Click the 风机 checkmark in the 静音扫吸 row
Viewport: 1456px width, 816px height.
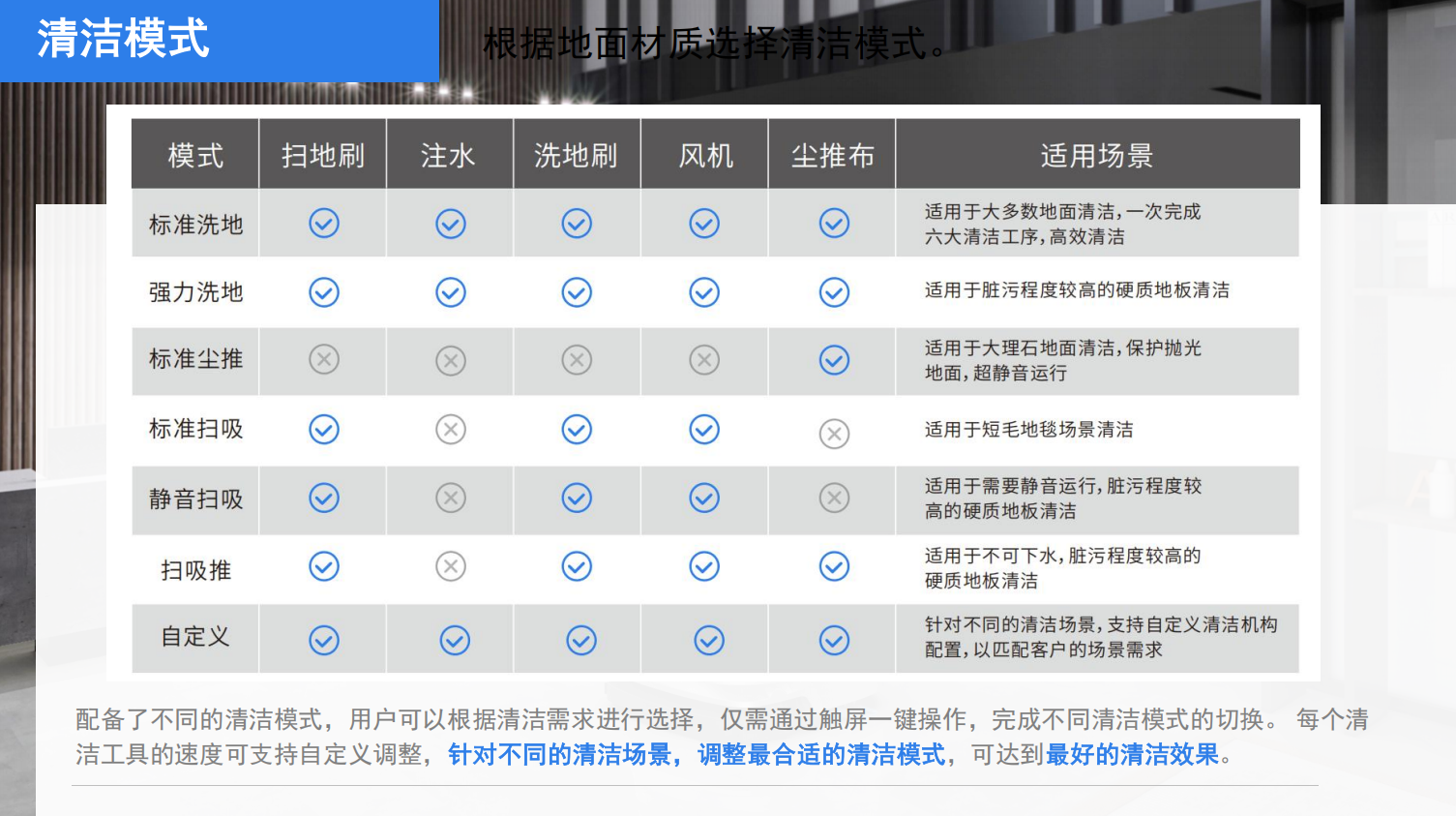click(704, 499)
